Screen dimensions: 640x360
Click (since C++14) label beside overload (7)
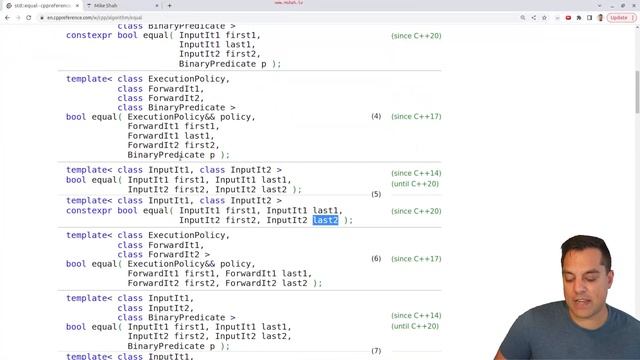tap(416, 316)
